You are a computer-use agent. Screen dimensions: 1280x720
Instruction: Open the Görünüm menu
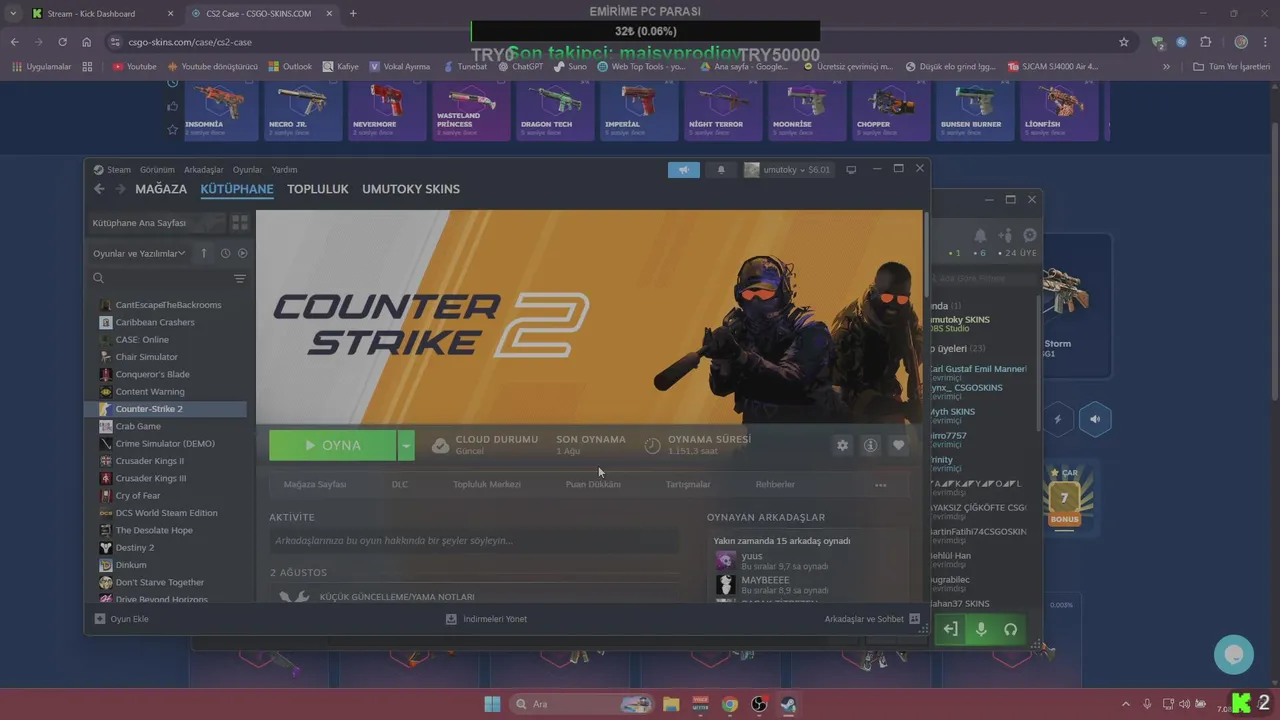(157, 170)
